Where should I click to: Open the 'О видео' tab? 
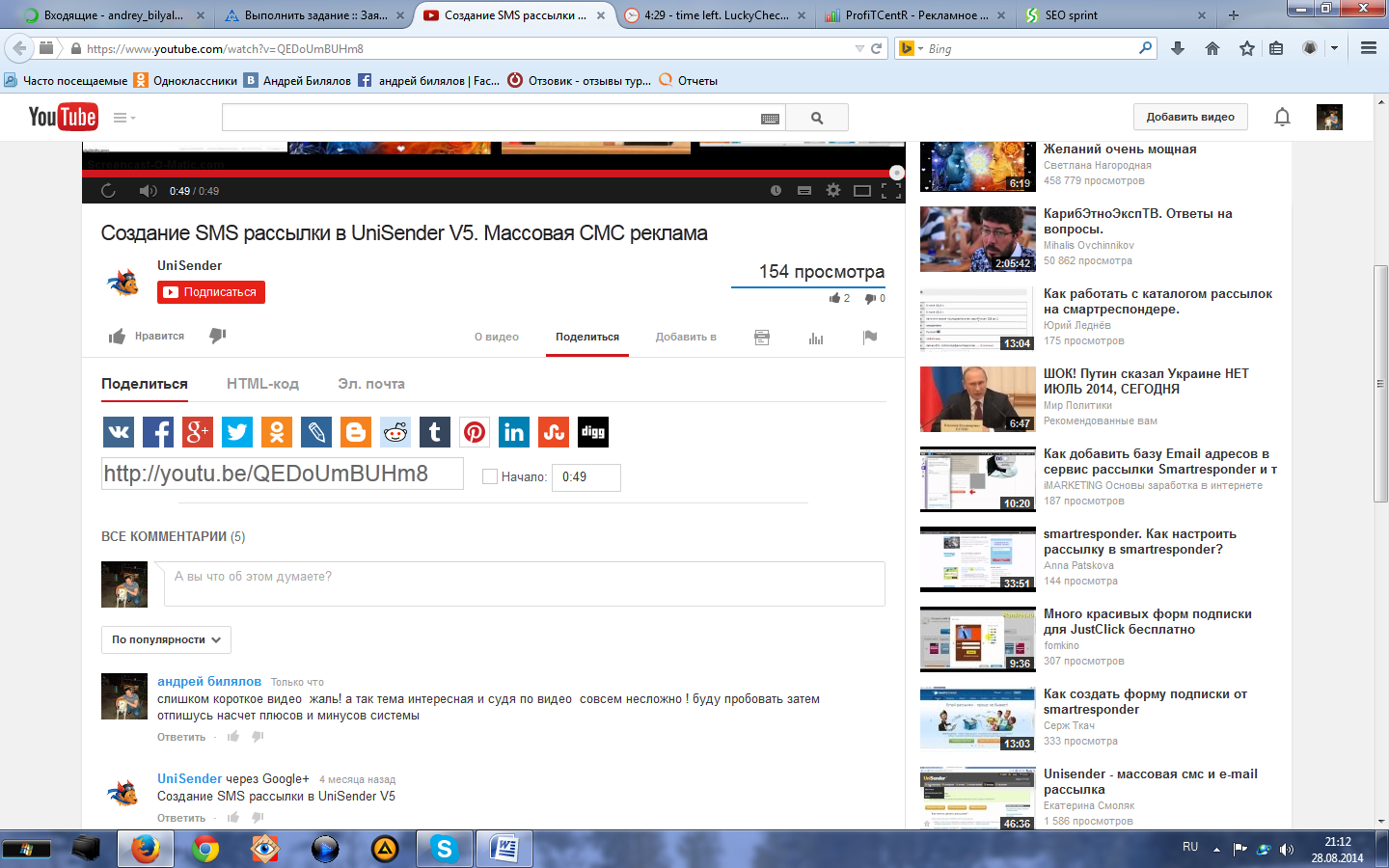[x=497, y=337]
